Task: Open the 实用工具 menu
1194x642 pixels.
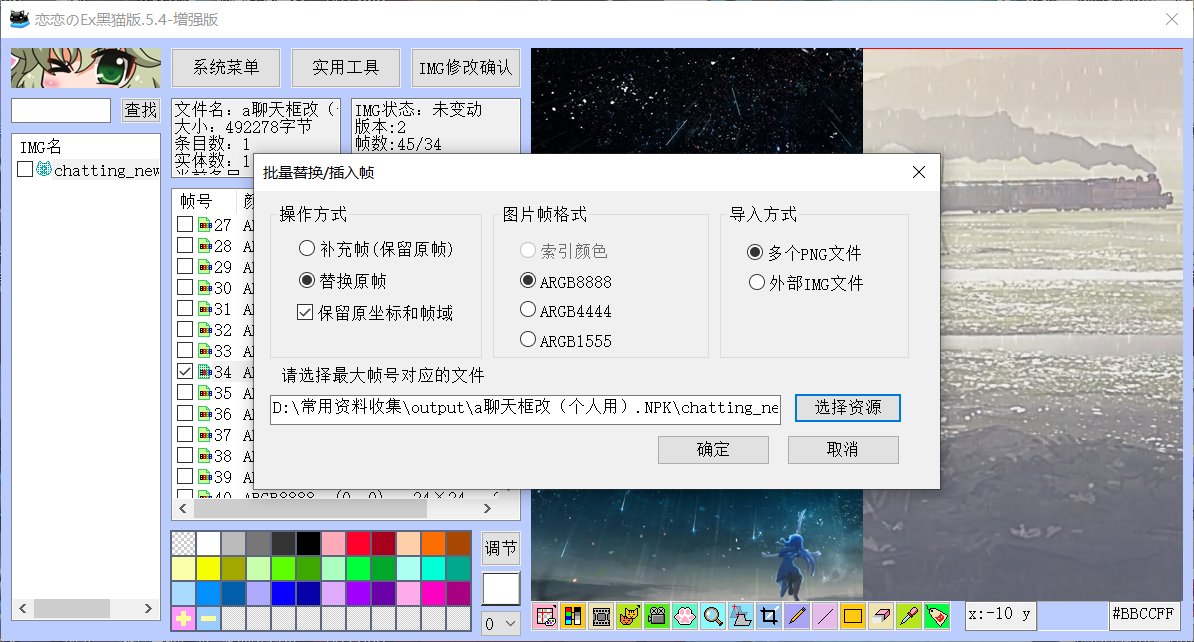Action: pyautogui.click(x=346, y=68)
